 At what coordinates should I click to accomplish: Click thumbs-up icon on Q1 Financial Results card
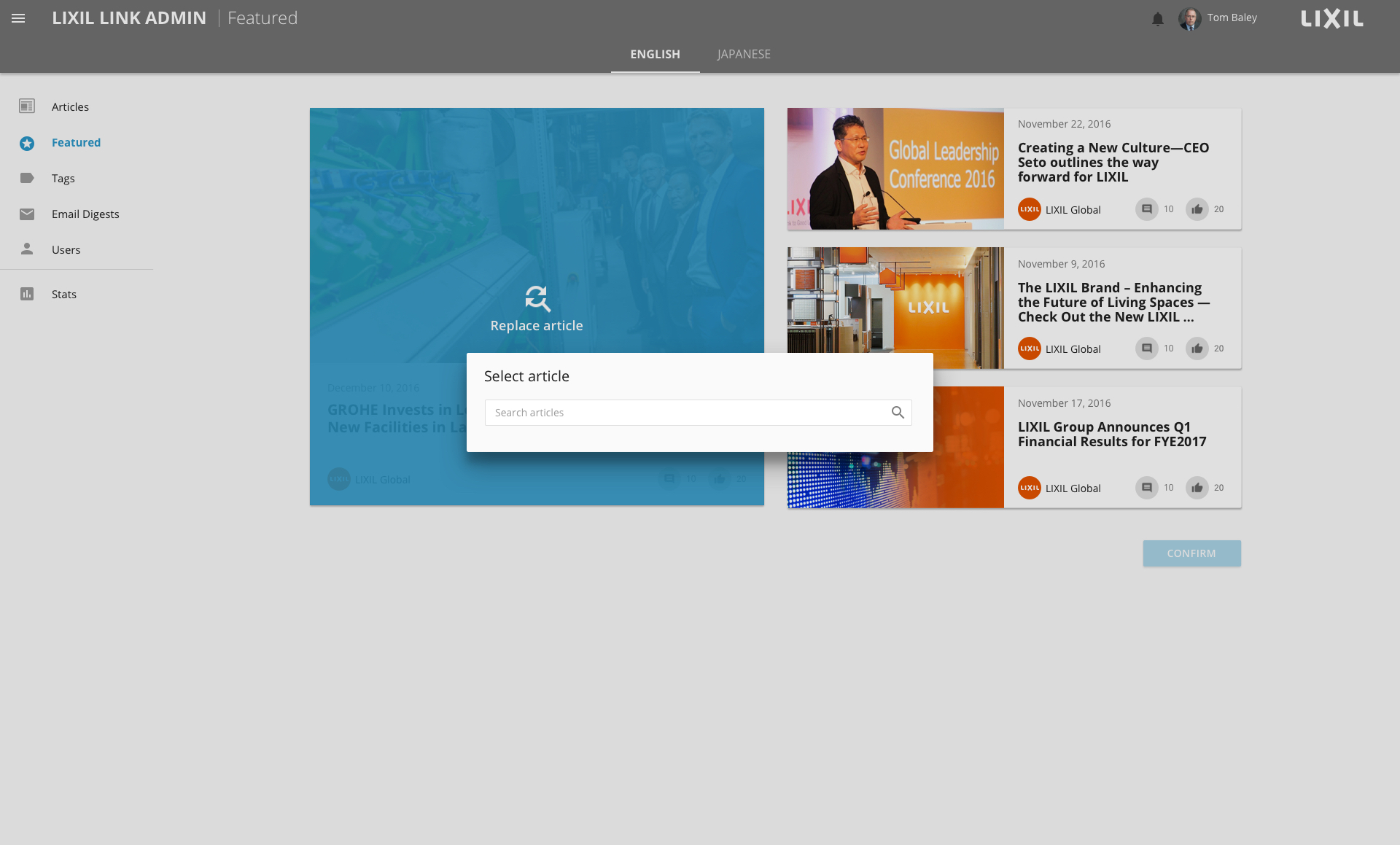[1197, 488]
